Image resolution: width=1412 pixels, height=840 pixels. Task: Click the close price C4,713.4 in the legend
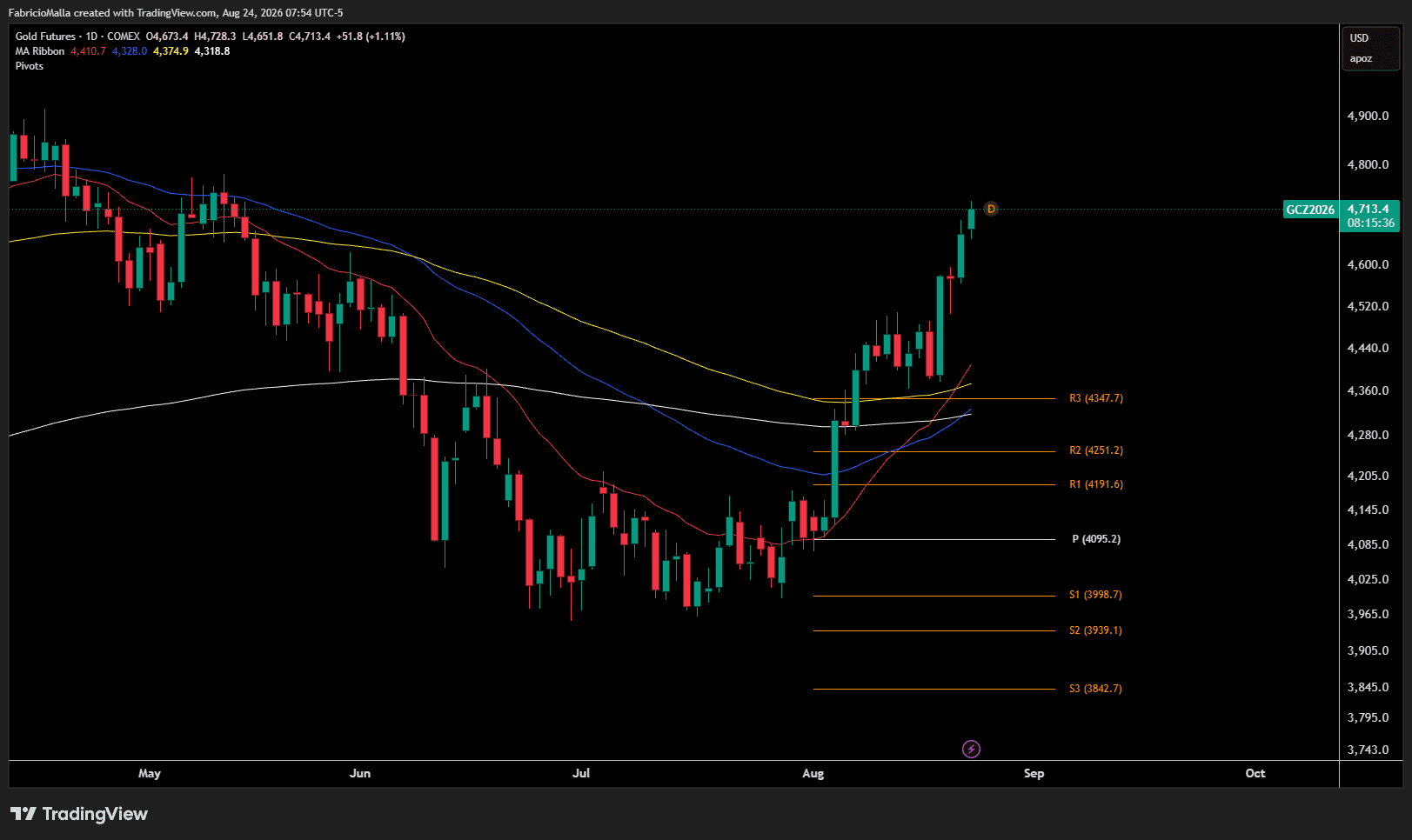(x=310, y=37)
